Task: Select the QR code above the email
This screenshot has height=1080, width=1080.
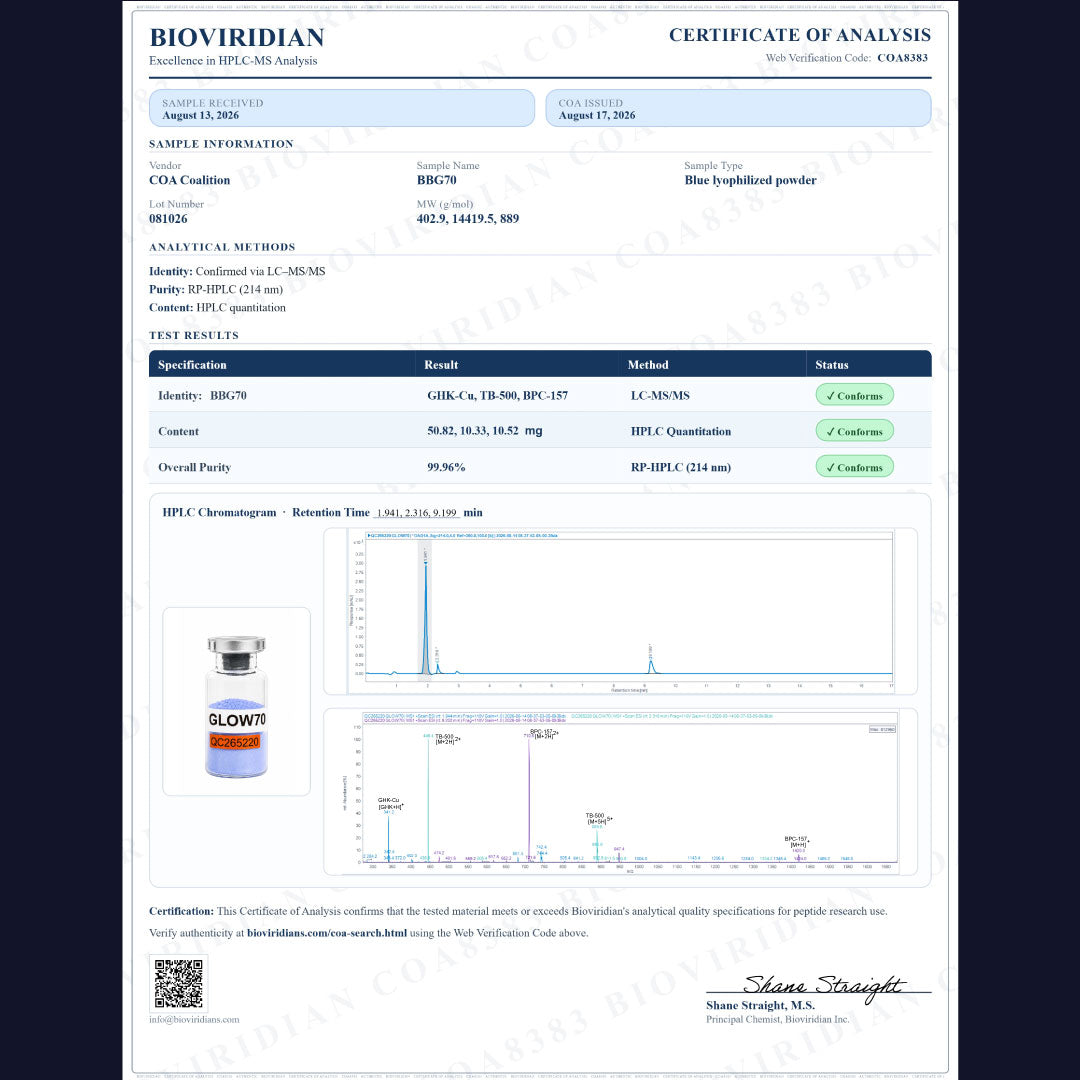Action: [x=178, y=983]
